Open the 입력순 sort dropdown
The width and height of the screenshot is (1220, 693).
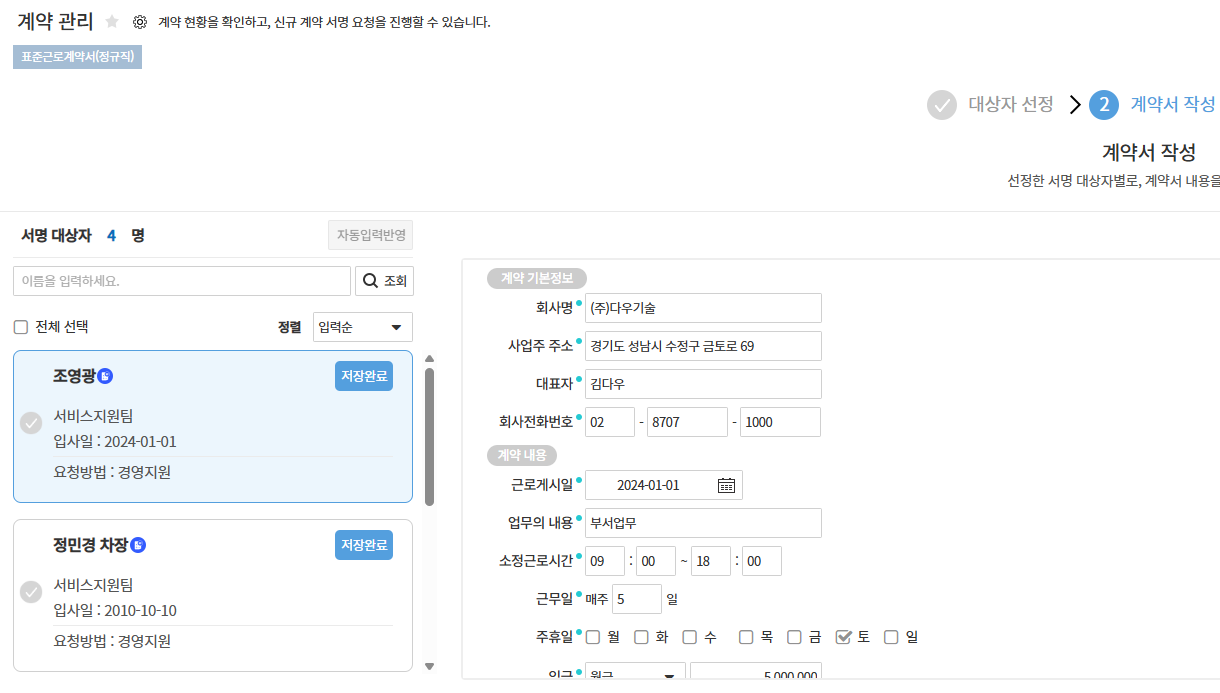362,327
